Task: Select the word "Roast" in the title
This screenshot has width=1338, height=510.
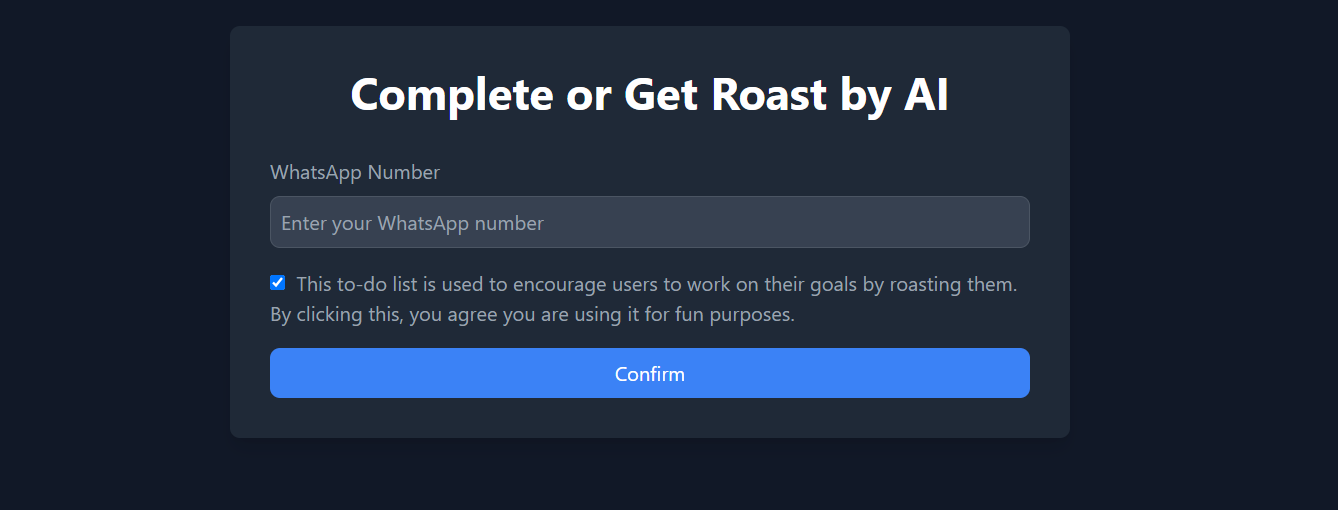Action: 768,95
